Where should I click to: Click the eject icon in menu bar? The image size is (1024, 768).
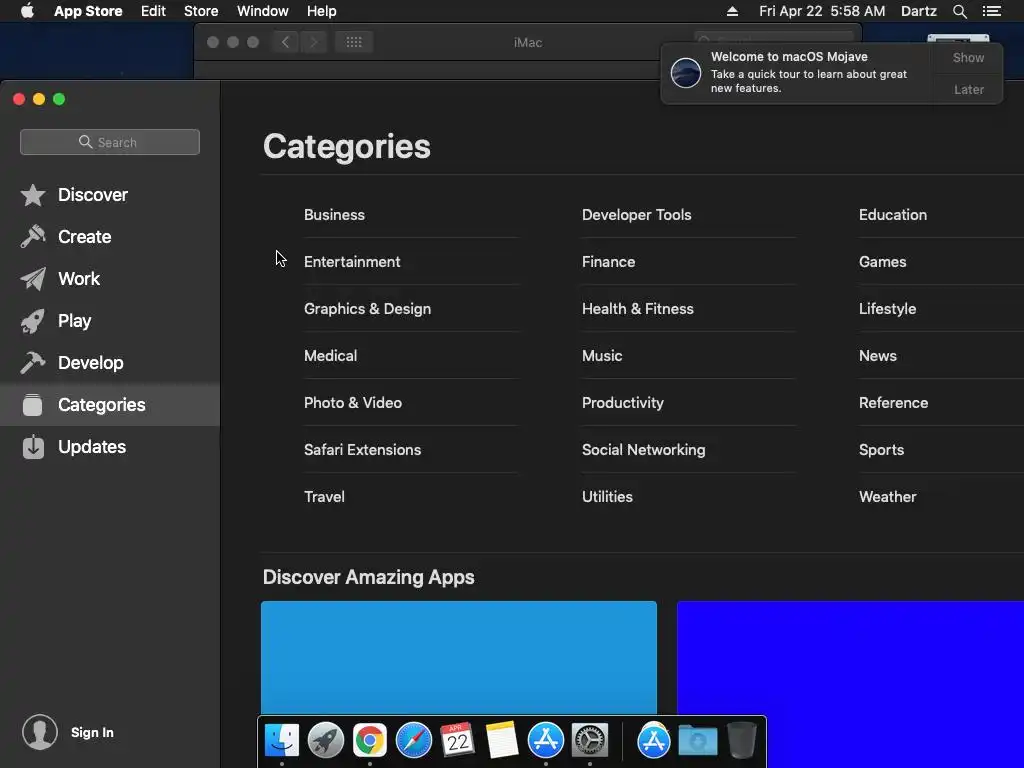[x=732, y=11]
